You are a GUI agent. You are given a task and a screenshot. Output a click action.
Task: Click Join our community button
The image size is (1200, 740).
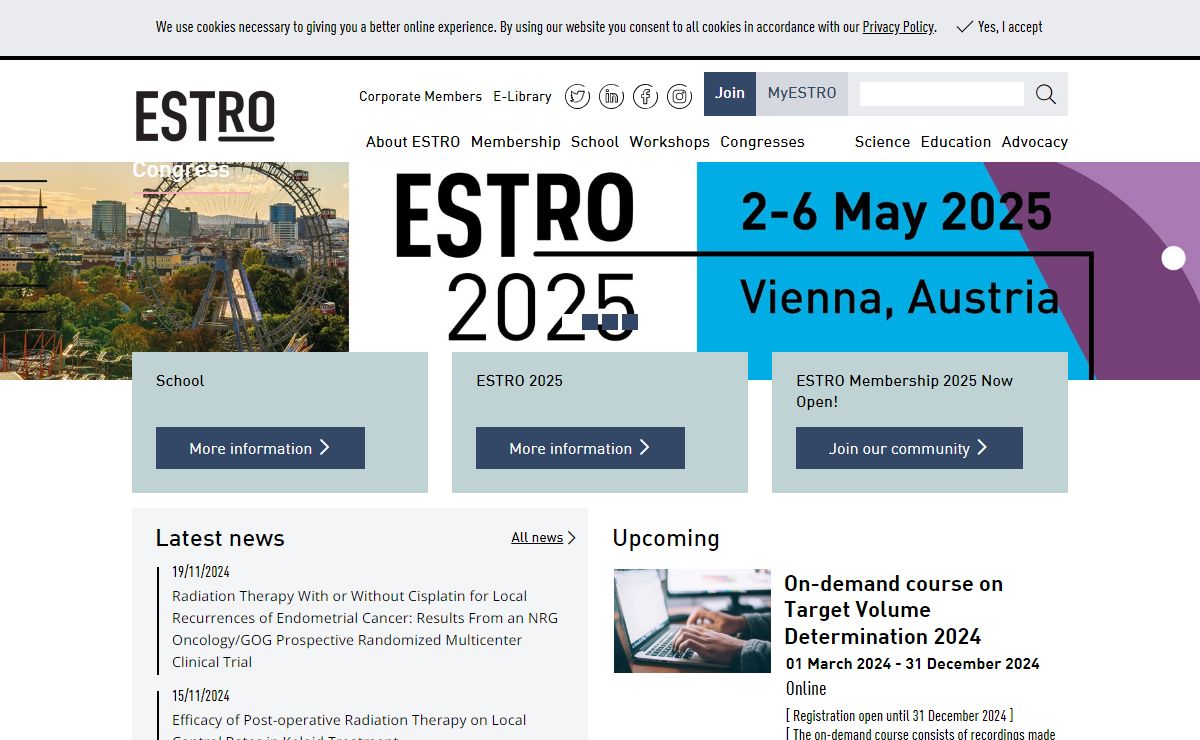pos(909,448)
